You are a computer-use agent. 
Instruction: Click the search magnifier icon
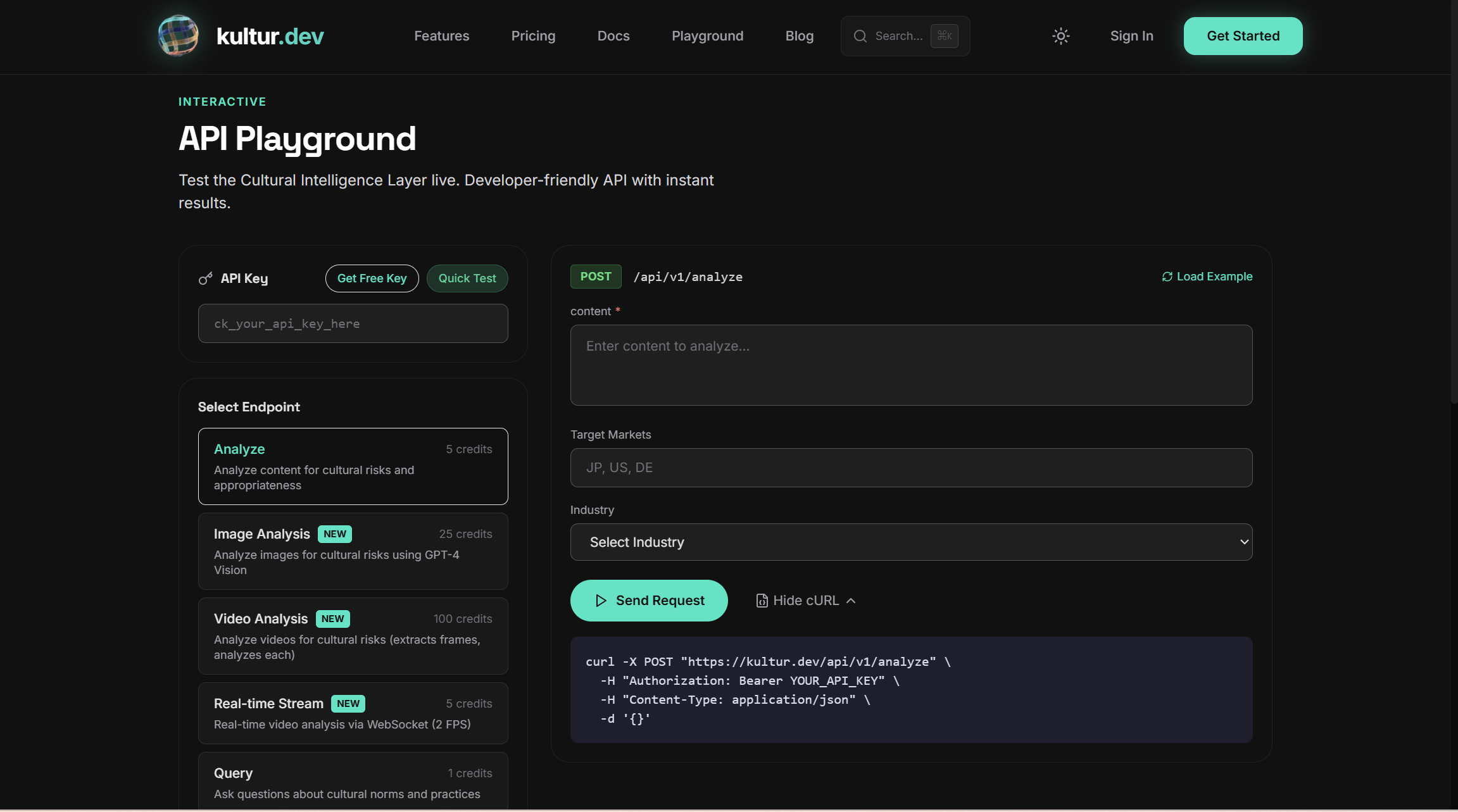coord(860,36)
